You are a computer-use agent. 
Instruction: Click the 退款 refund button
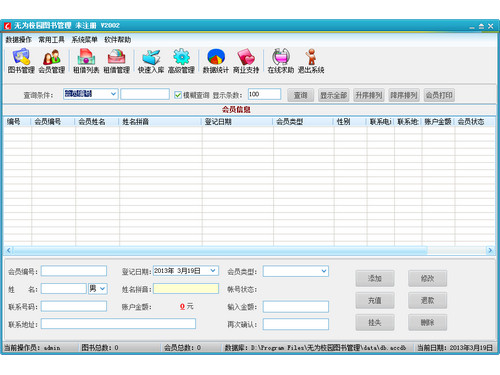427,300
